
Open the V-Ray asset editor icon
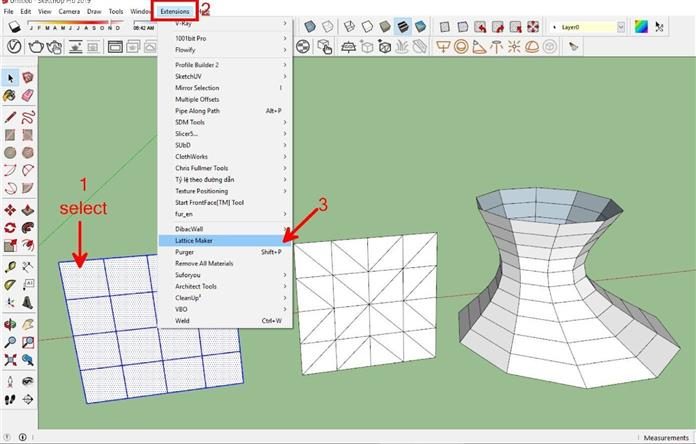click(x=14, y=46)
